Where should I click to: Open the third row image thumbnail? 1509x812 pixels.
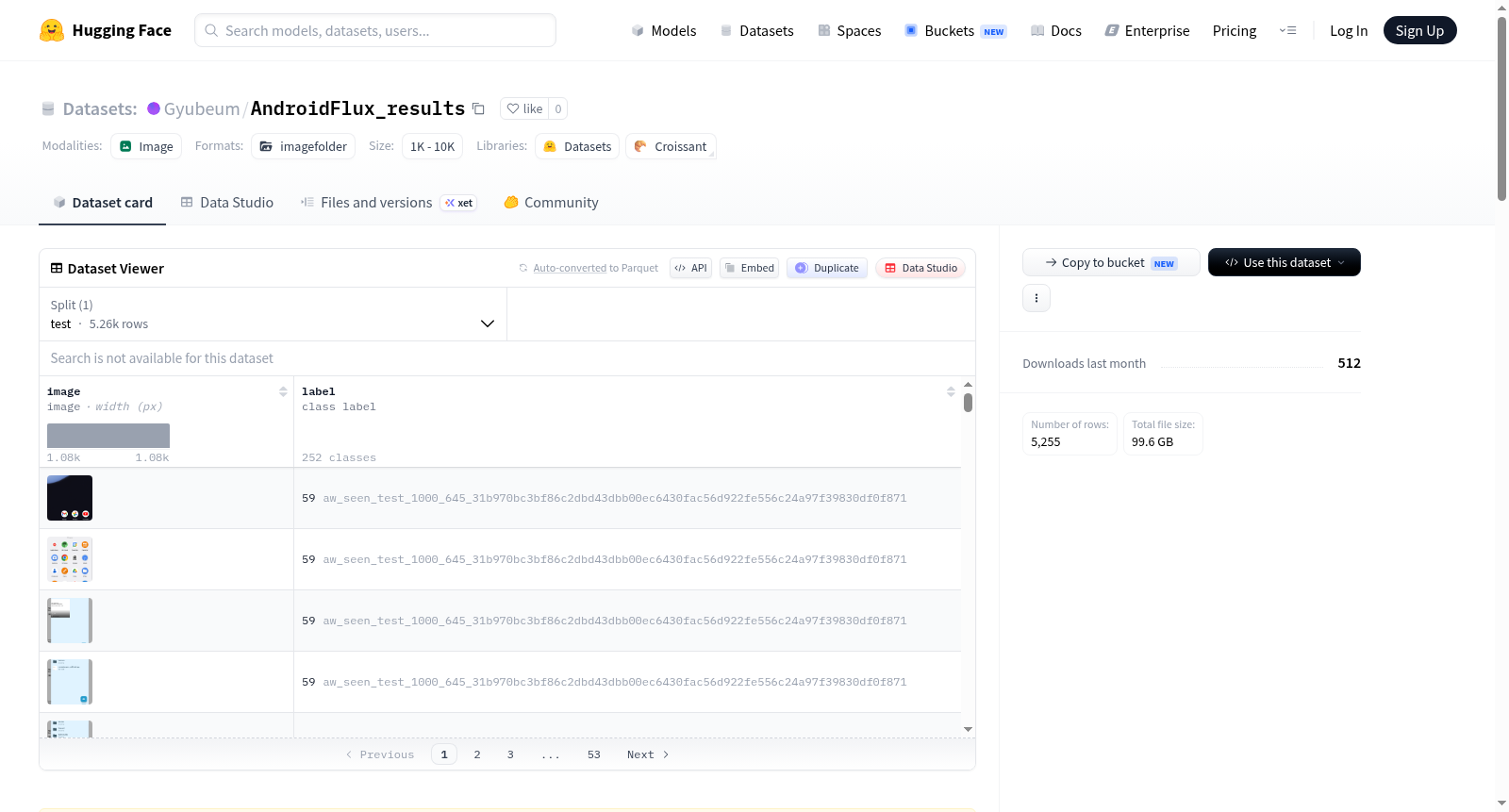[x=70, y=621]
